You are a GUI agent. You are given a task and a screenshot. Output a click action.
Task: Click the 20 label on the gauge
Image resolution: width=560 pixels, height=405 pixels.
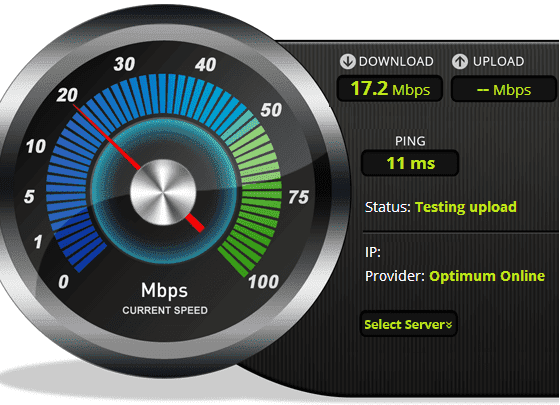[x=67, y=95]
